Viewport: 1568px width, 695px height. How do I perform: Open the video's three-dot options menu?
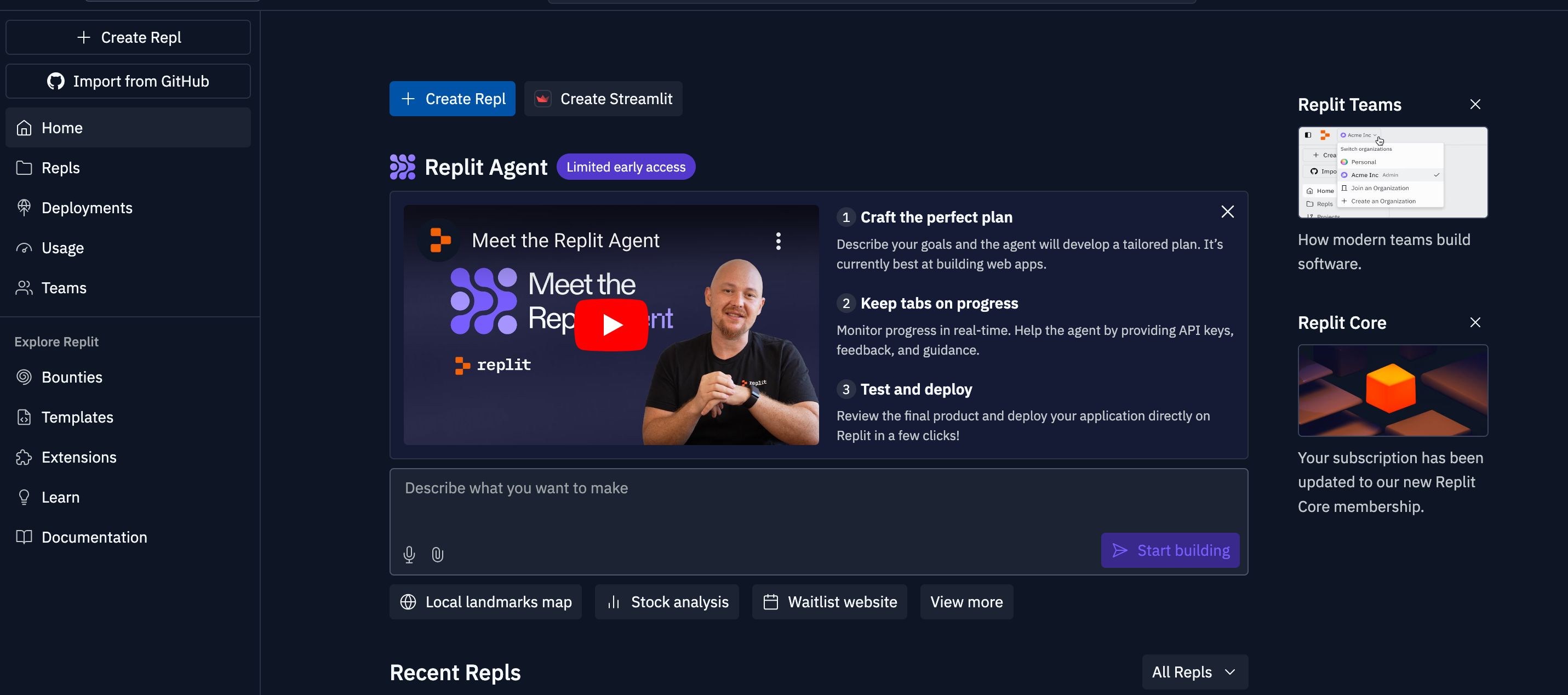point(778,241)
